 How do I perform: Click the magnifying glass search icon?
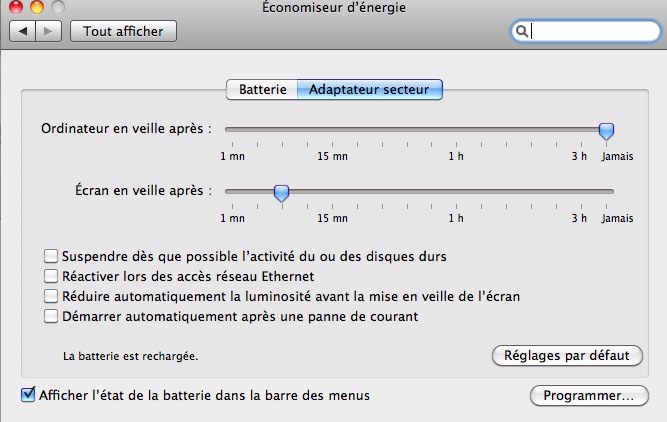pyautogui.click(x=522, y=31)
